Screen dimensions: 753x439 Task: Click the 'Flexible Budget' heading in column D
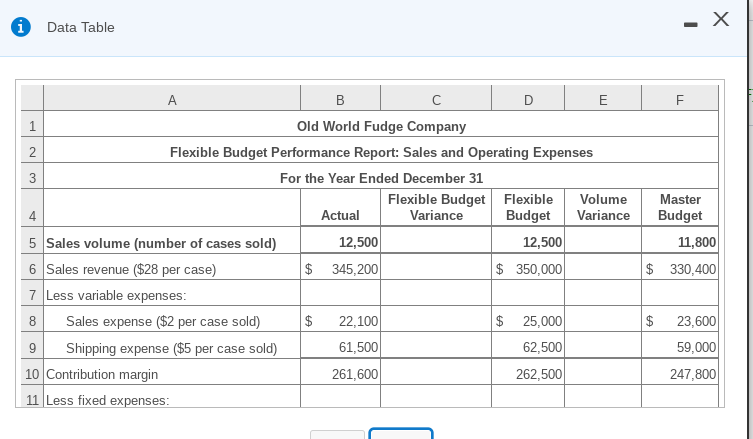click(528, 207)
